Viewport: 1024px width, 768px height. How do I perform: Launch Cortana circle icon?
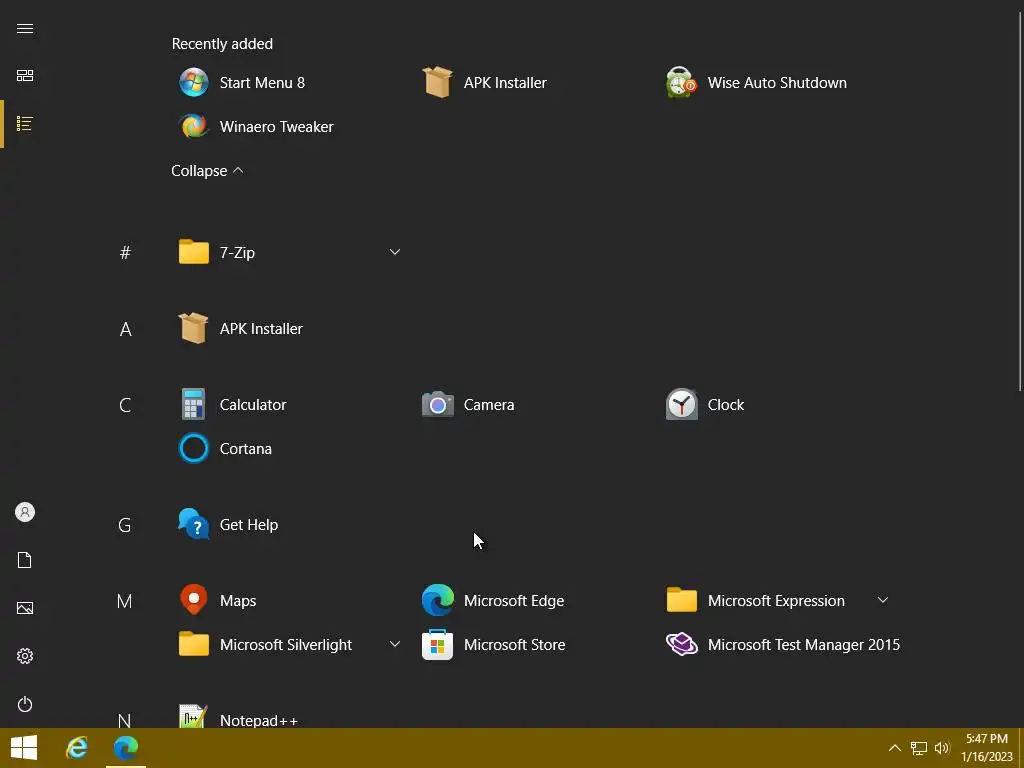coord(194,448)
